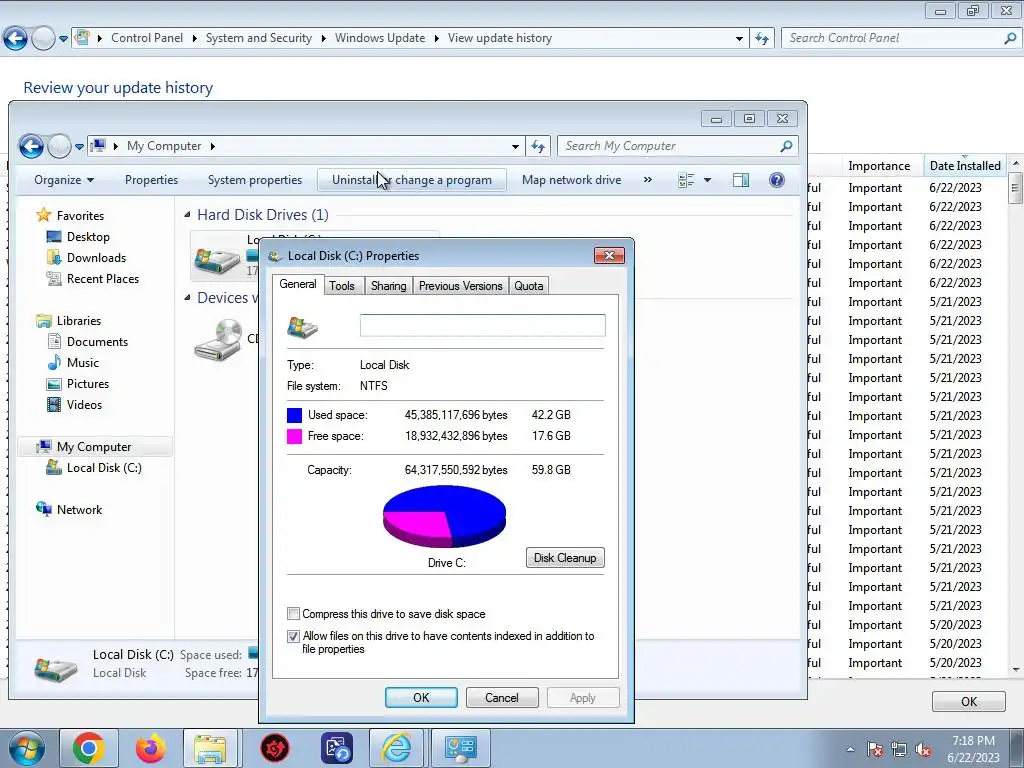Cancel the Local Disk Properties dialog
Viewport: 1024px width, 768px height.
(x=502, y=697)
